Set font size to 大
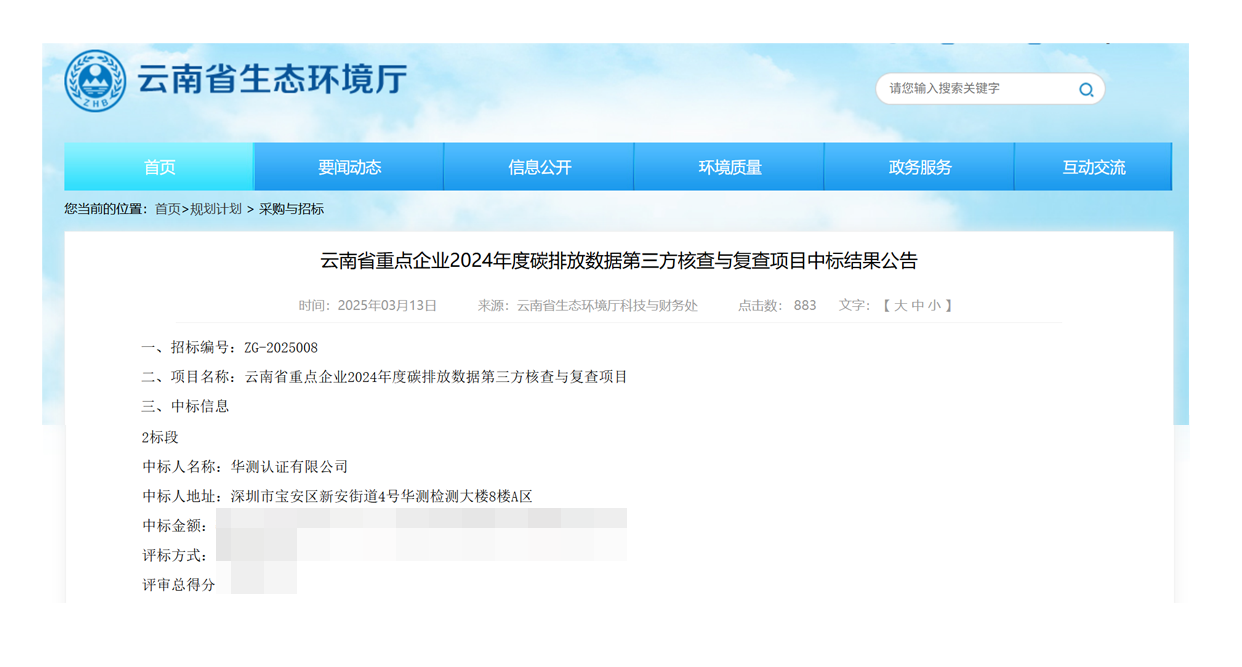This screenshot has width=1242, height=667. 900,306
